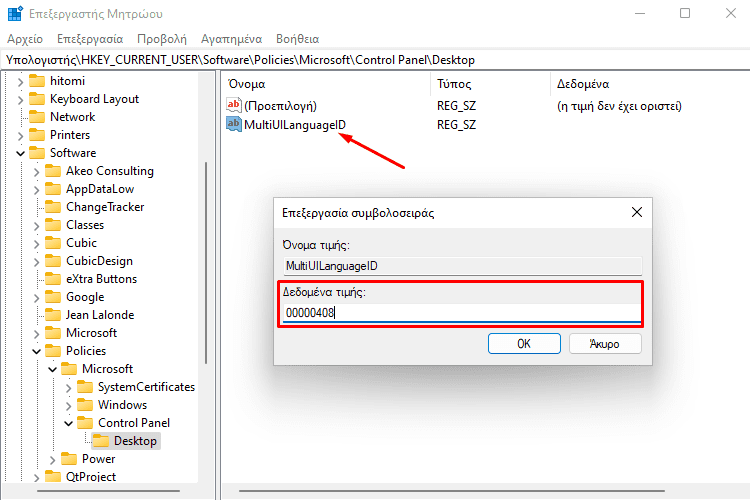Expand the Cubic key
The image size is (750, 500).
pyautogui.click(x=36, y=244)
